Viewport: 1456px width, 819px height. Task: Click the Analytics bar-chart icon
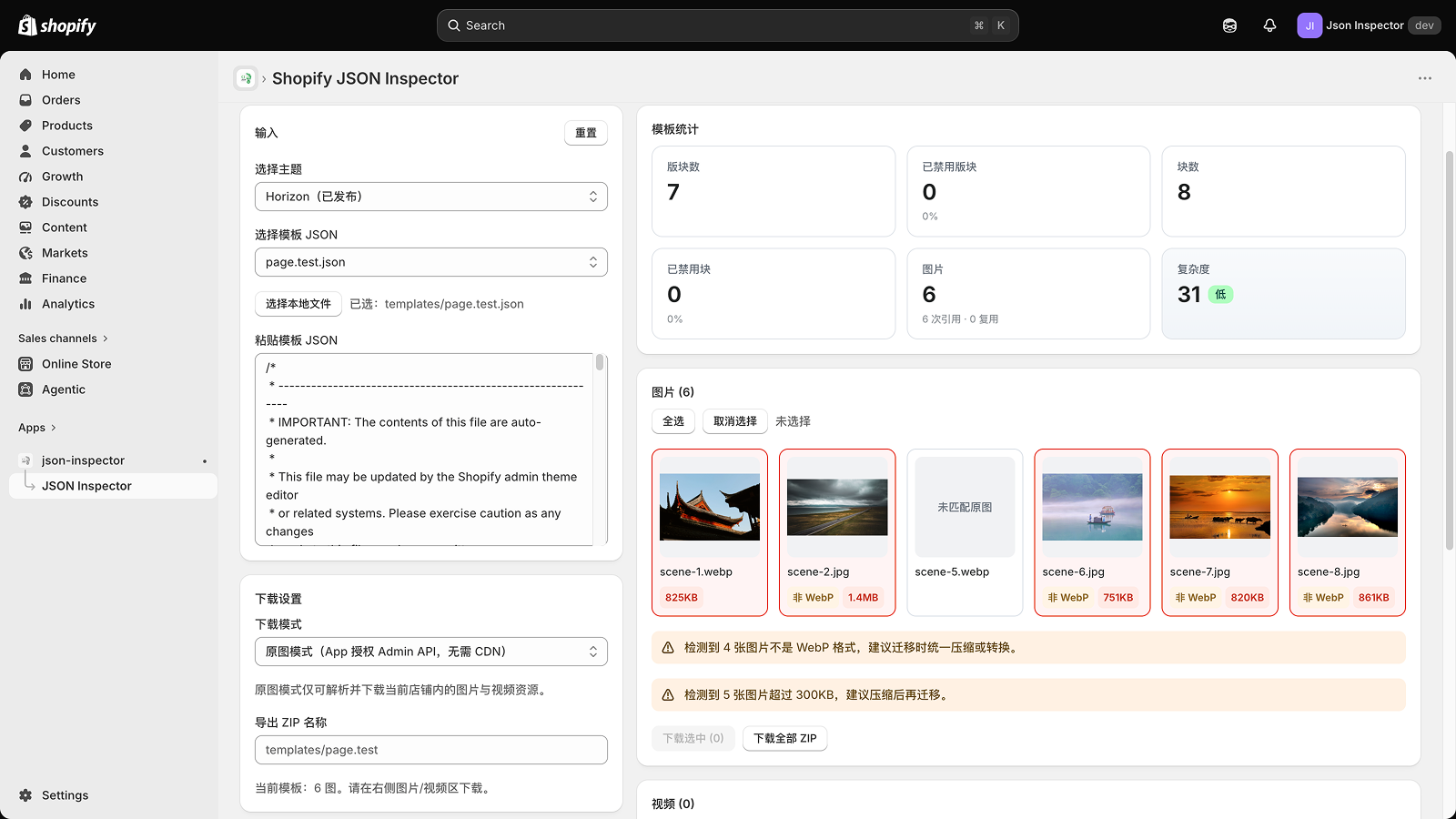25,304
